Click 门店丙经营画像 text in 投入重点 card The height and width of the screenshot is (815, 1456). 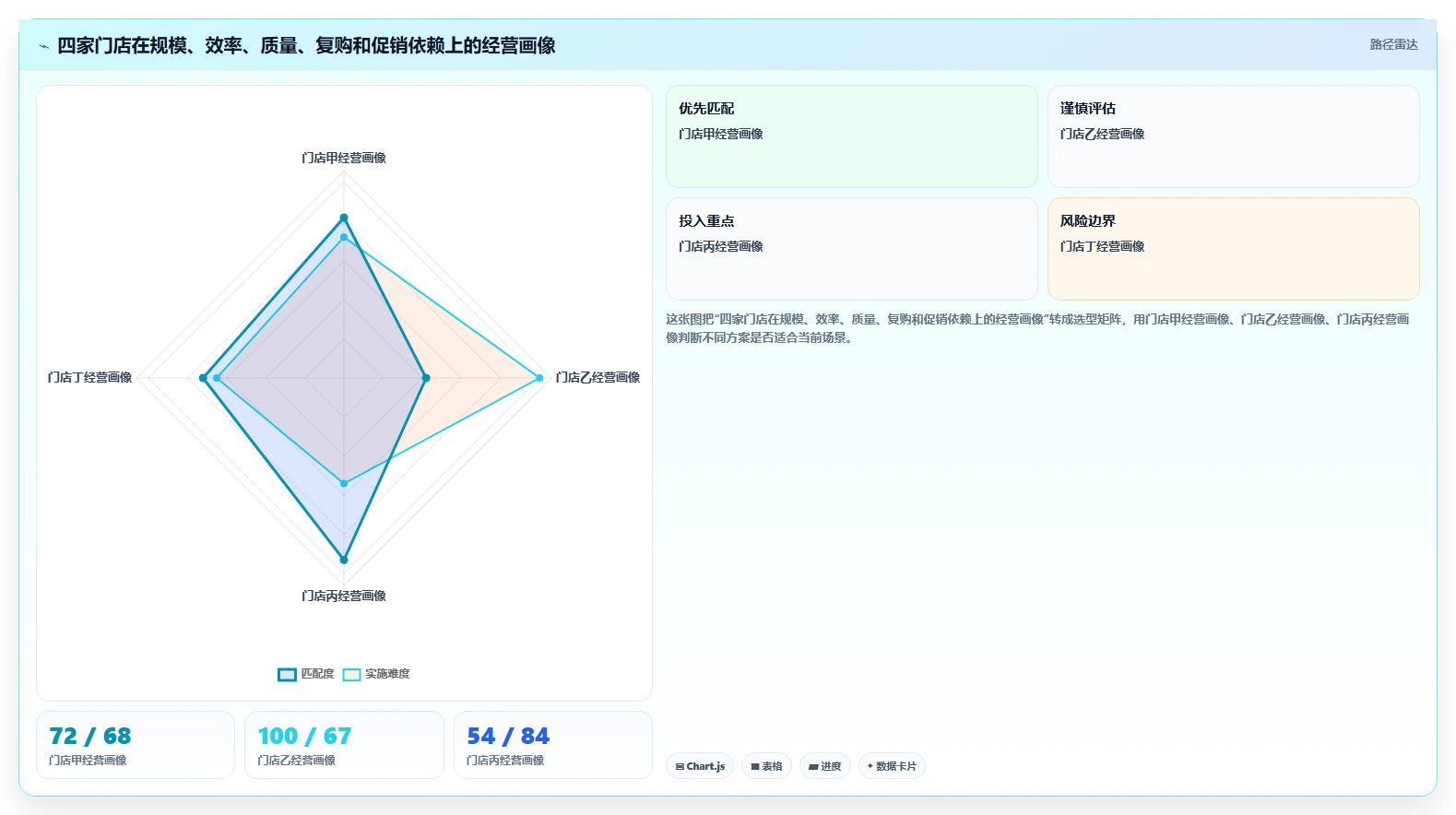click(721, 247)
